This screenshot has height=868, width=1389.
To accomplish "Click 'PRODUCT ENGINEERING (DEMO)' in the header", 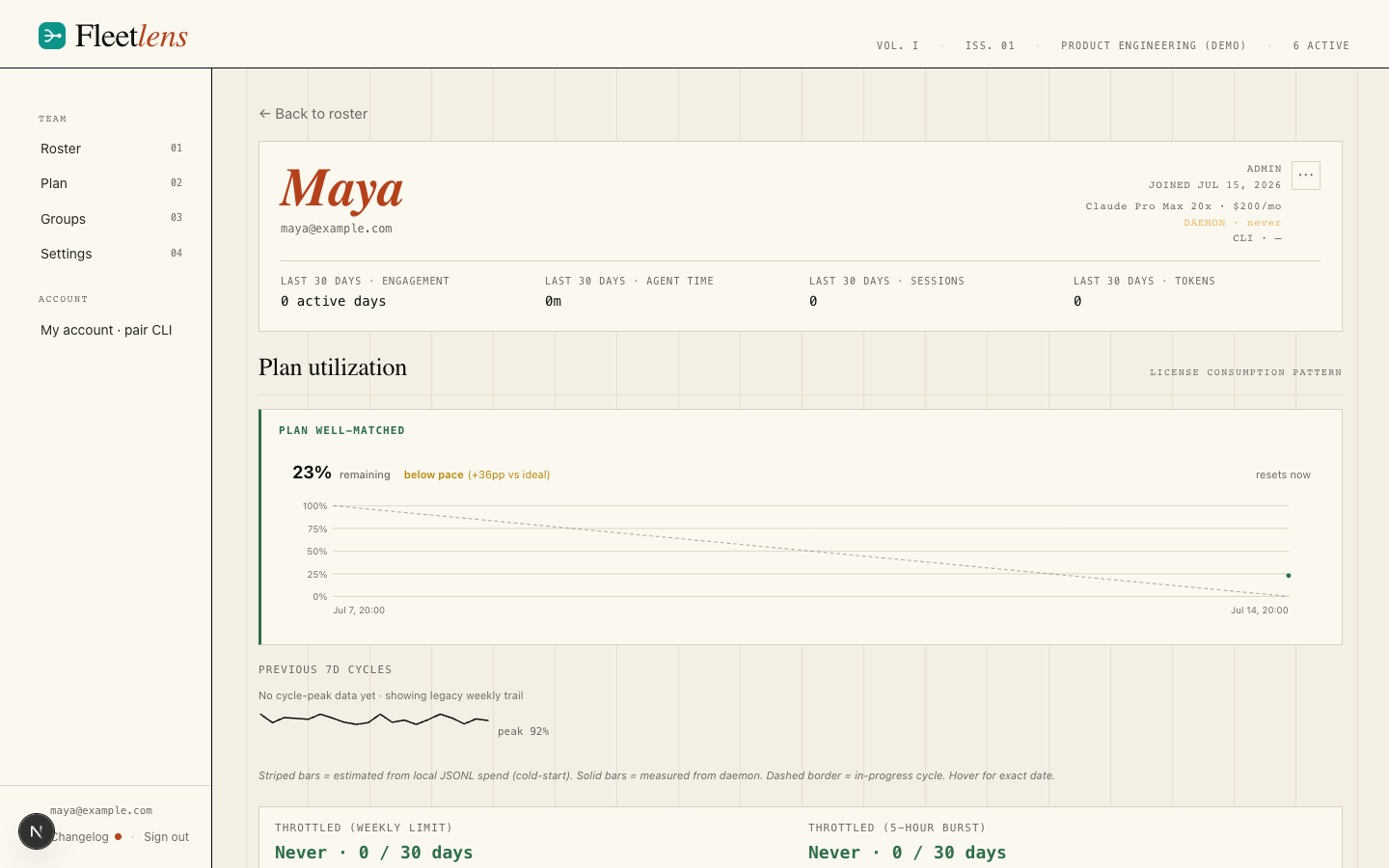I will [x=1154, y=45].
